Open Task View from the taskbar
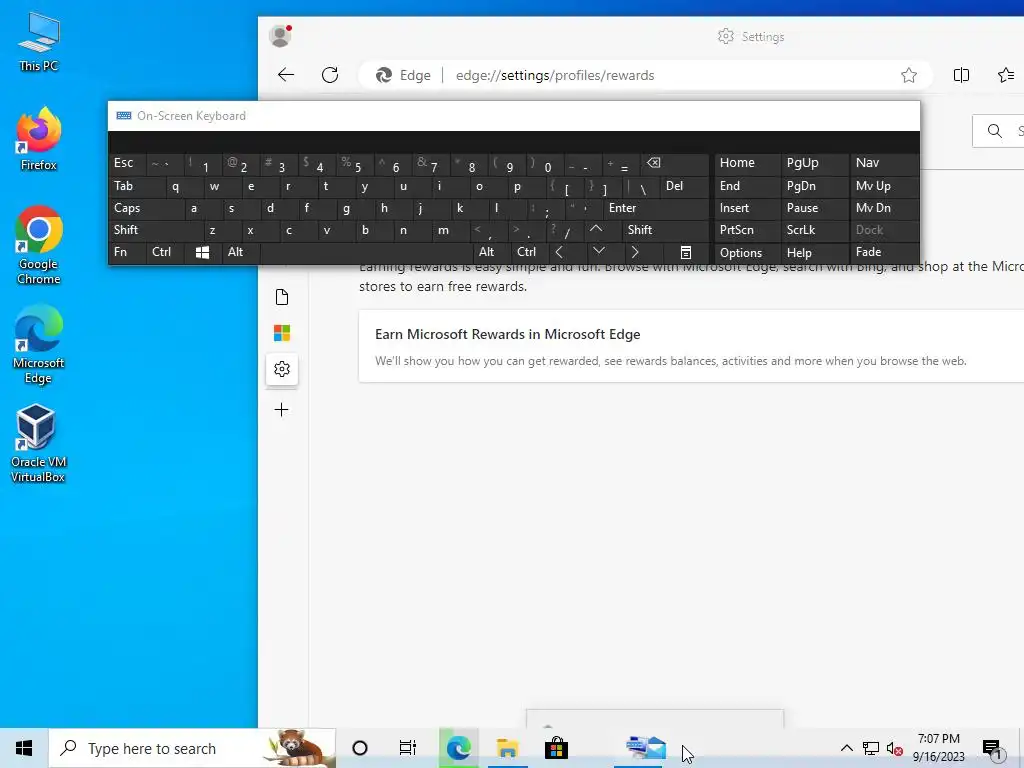The width and height of the screenshot is (1024, 768). (x=408, y=748)
